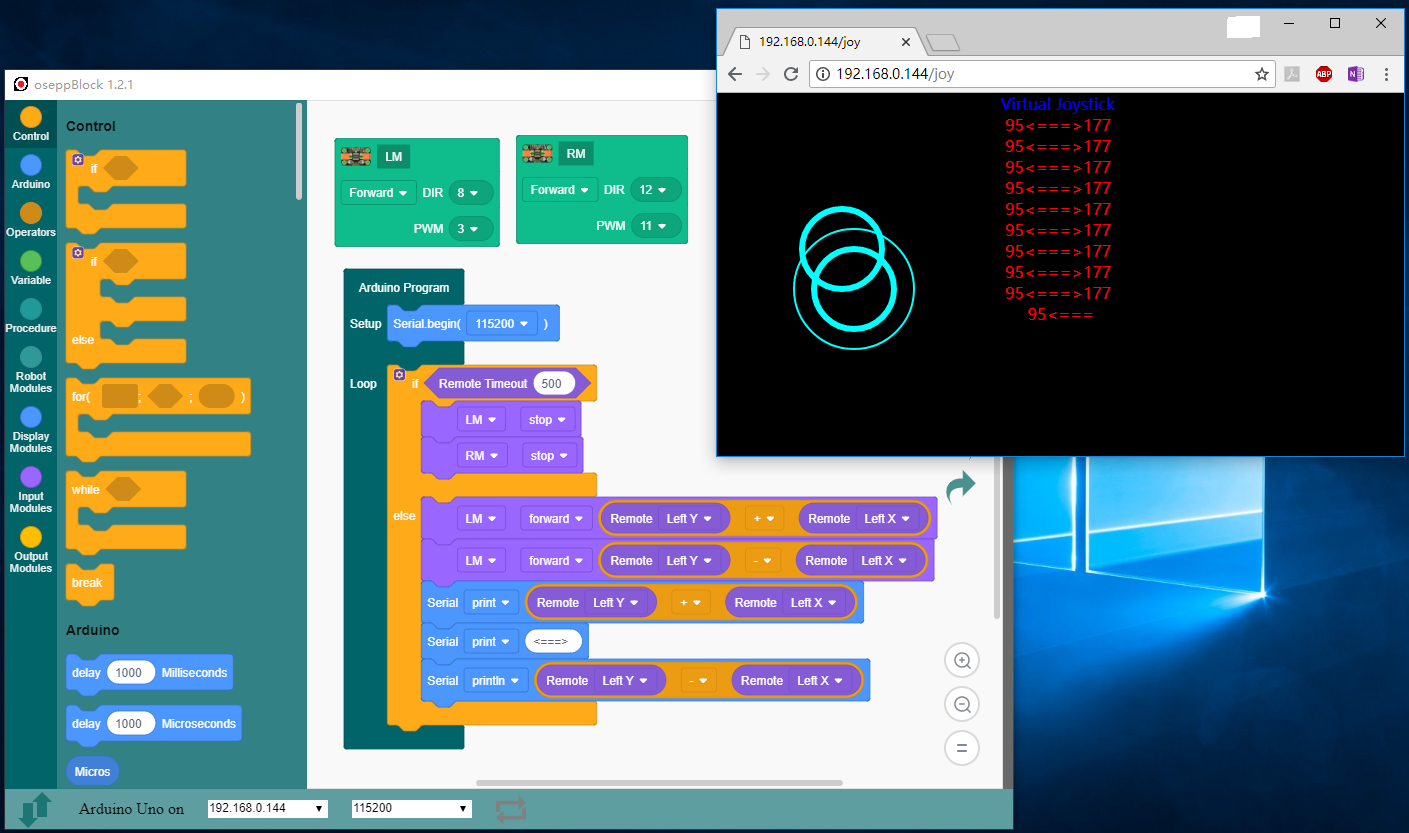Click the upload/download arrows icon
This screenshot has width=1409, height=833.
pos(35,808)
